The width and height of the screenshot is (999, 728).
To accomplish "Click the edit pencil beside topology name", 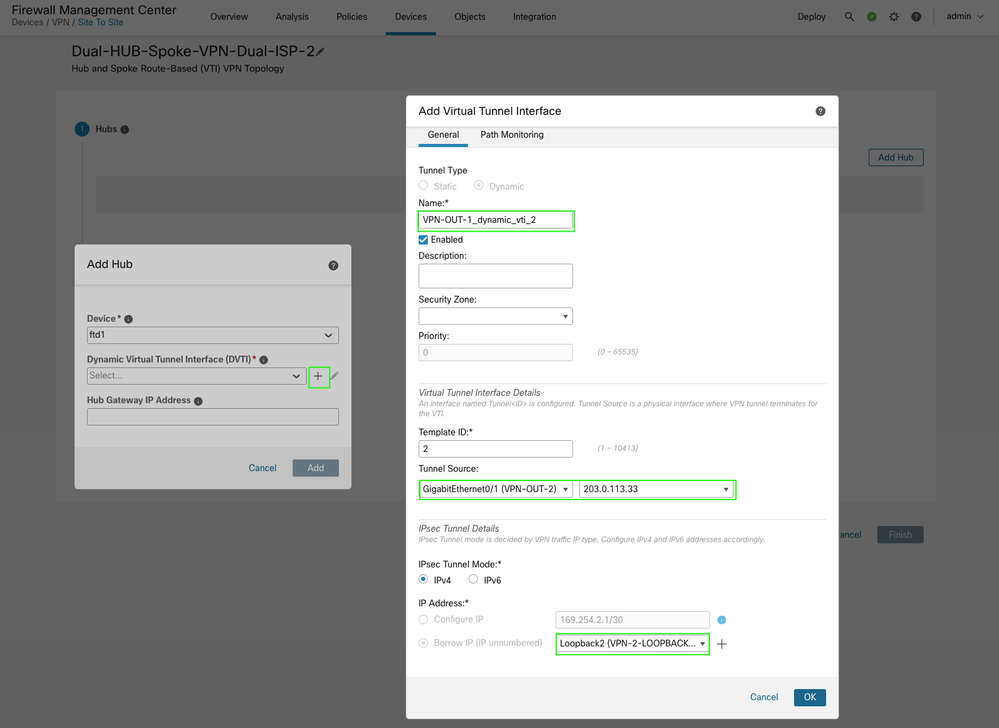I will click(321, 52).
